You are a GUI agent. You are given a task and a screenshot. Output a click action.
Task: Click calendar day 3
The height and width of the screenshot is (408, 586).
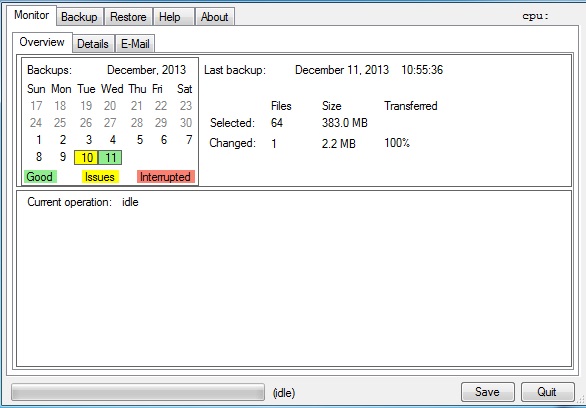click(x=89, y=140)
